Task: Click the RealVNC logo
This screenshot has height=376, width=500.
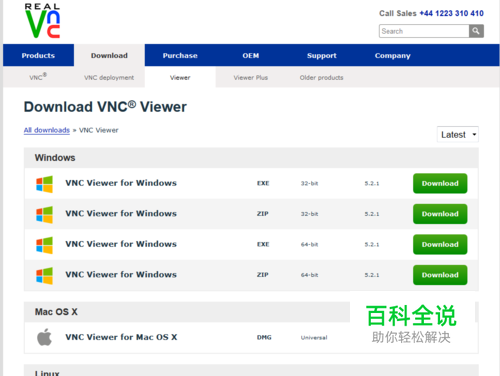Action: (x=43, y=21)
